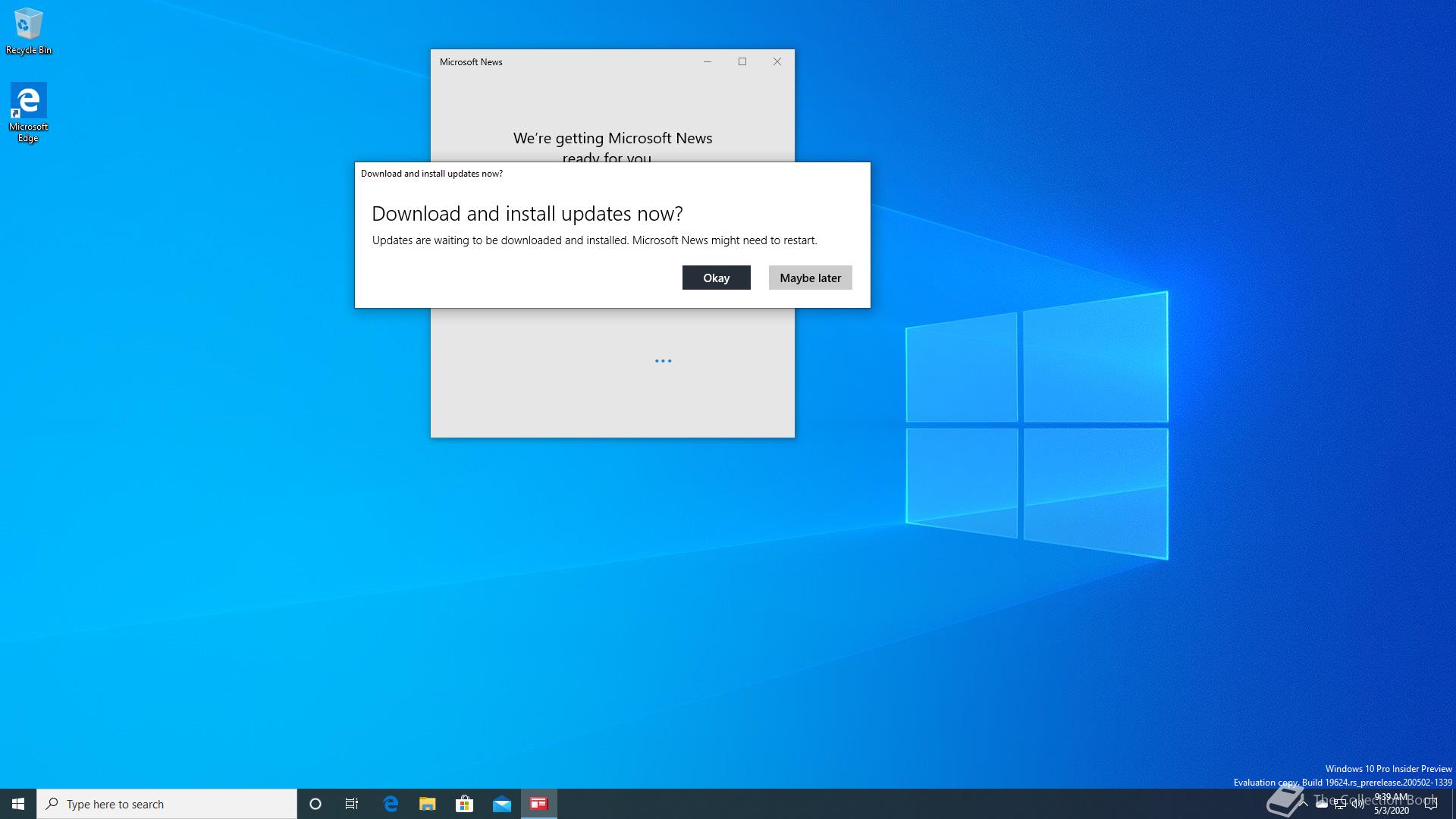Viewport: 1456px width, 819px height.
Task: Open Action Center notifications
Action: point(1431,804)
